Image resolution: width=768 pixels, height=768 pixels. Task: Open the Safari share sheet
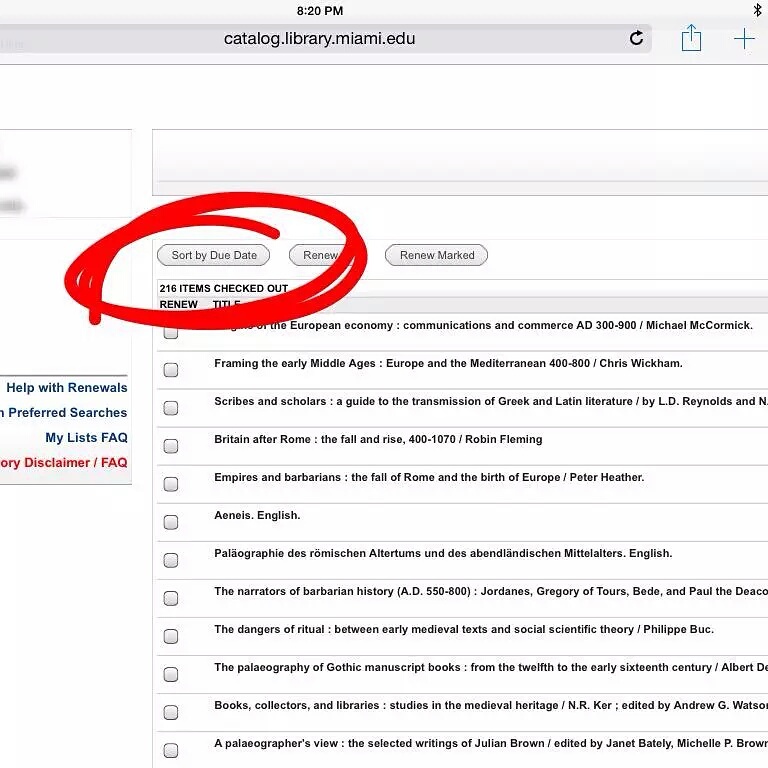pos(691,39)
